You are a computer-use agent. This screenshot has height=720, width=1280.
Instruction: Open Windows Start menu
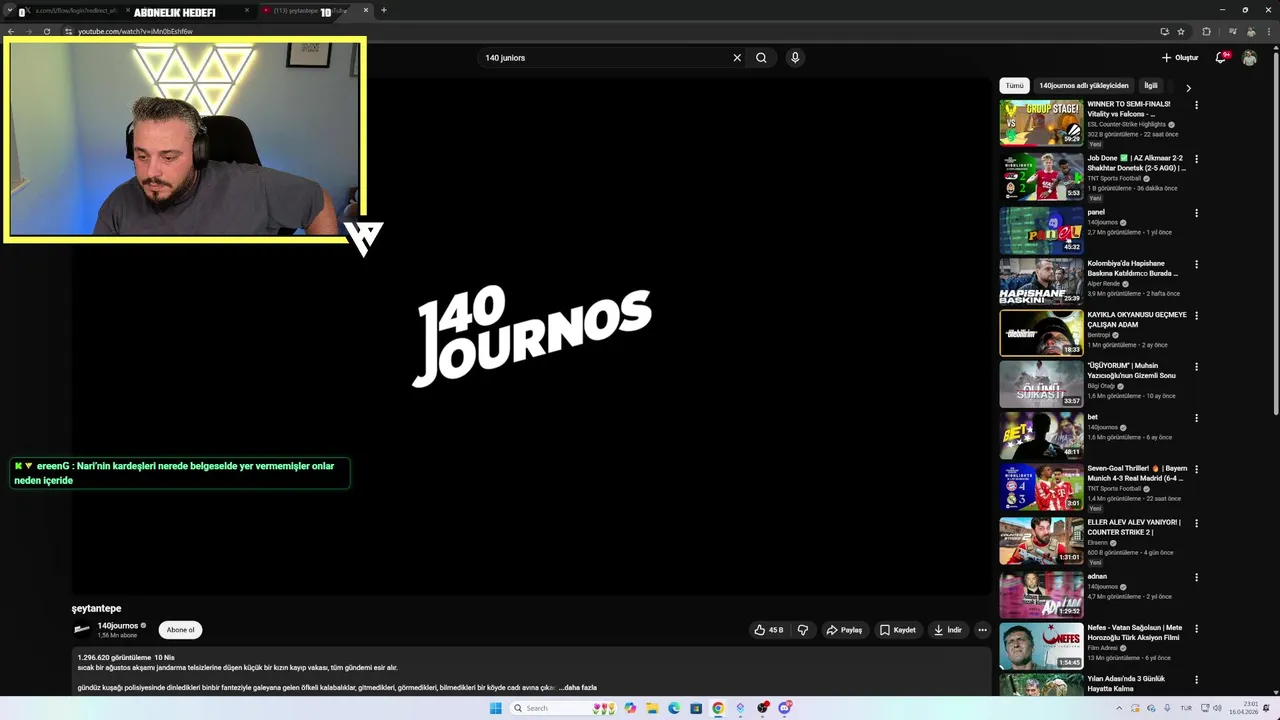(x=495, y=708)
